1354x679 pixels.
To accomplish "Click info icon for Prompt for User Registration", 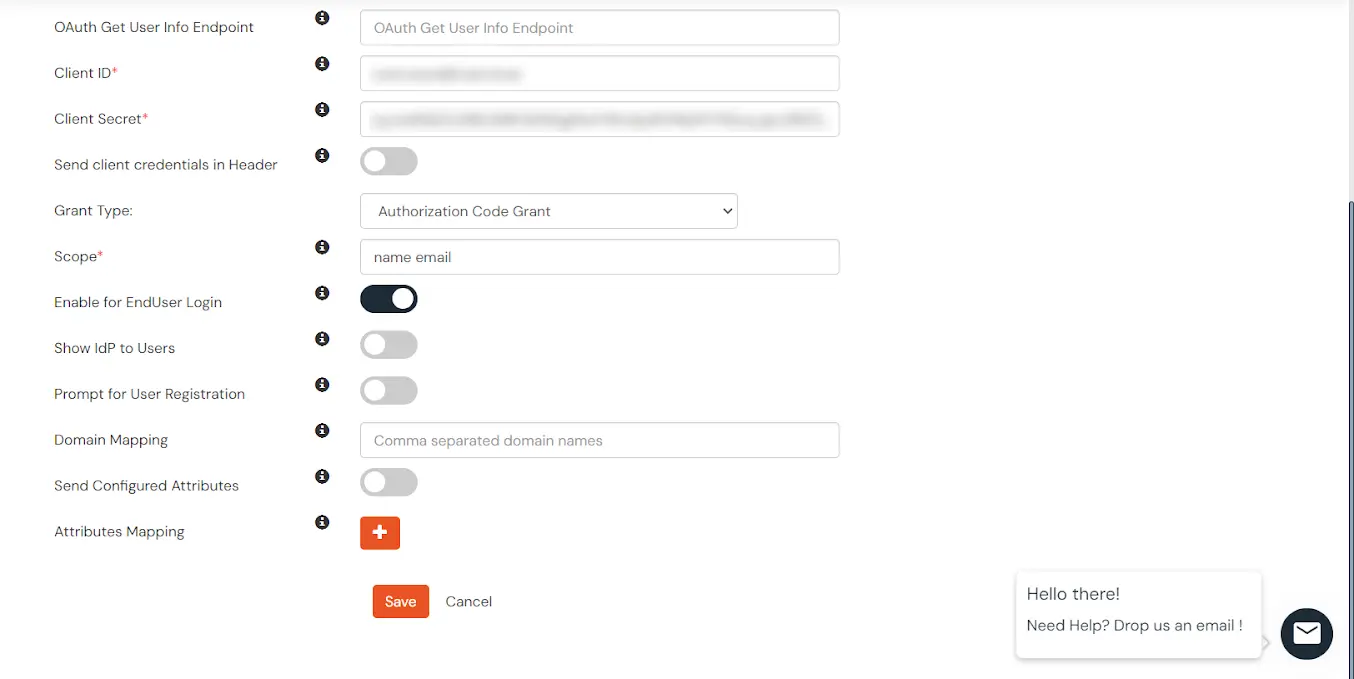I will point(322,385).
